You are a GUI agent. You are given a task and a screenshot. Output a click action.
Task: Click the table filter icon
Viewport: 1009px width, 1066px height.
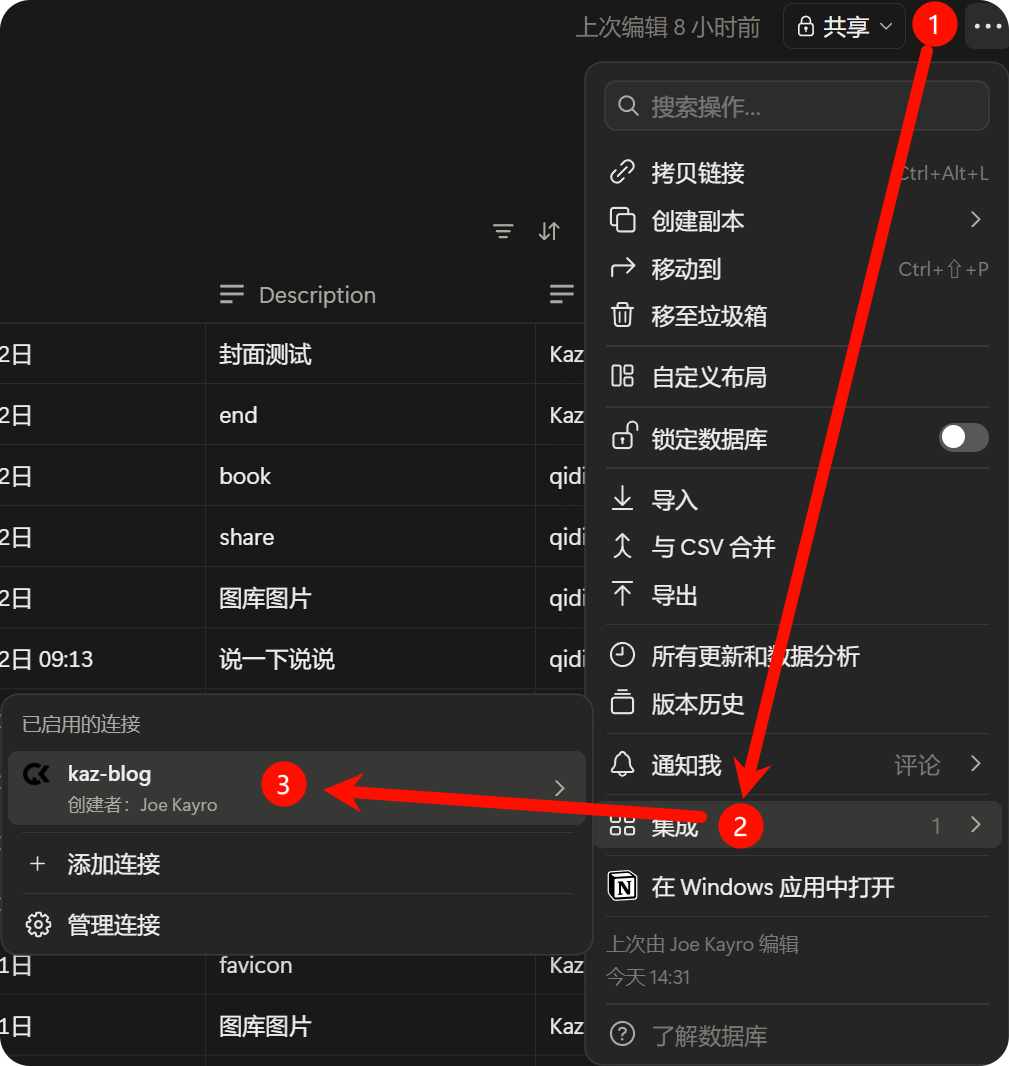[503, 231]
